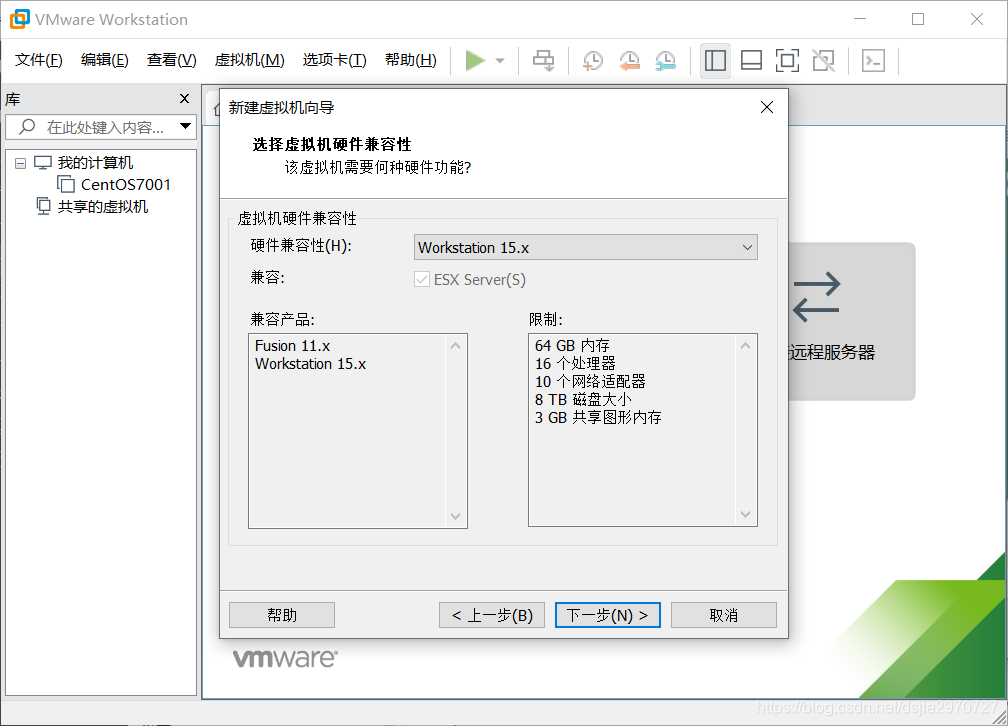Open the library search filter dropdown arrow
1008x726 pixels.
(185, 126)
